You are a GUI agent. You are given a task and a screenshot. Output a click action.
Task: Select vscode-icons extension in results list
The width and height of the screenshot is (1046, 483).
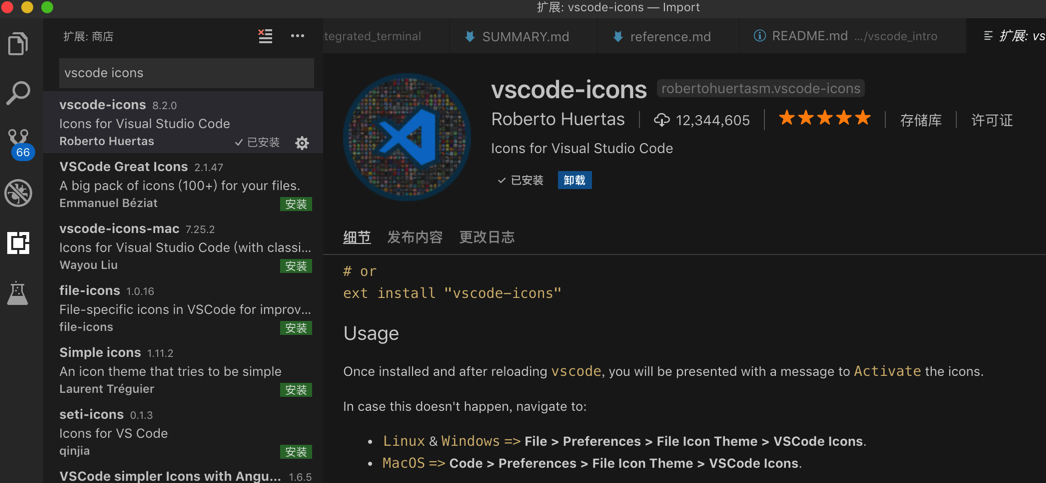click(183, 122)
